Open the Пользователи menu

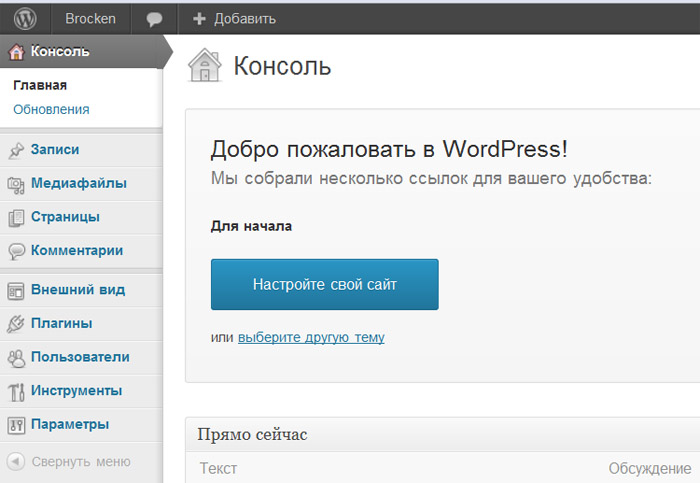[81, 358]
